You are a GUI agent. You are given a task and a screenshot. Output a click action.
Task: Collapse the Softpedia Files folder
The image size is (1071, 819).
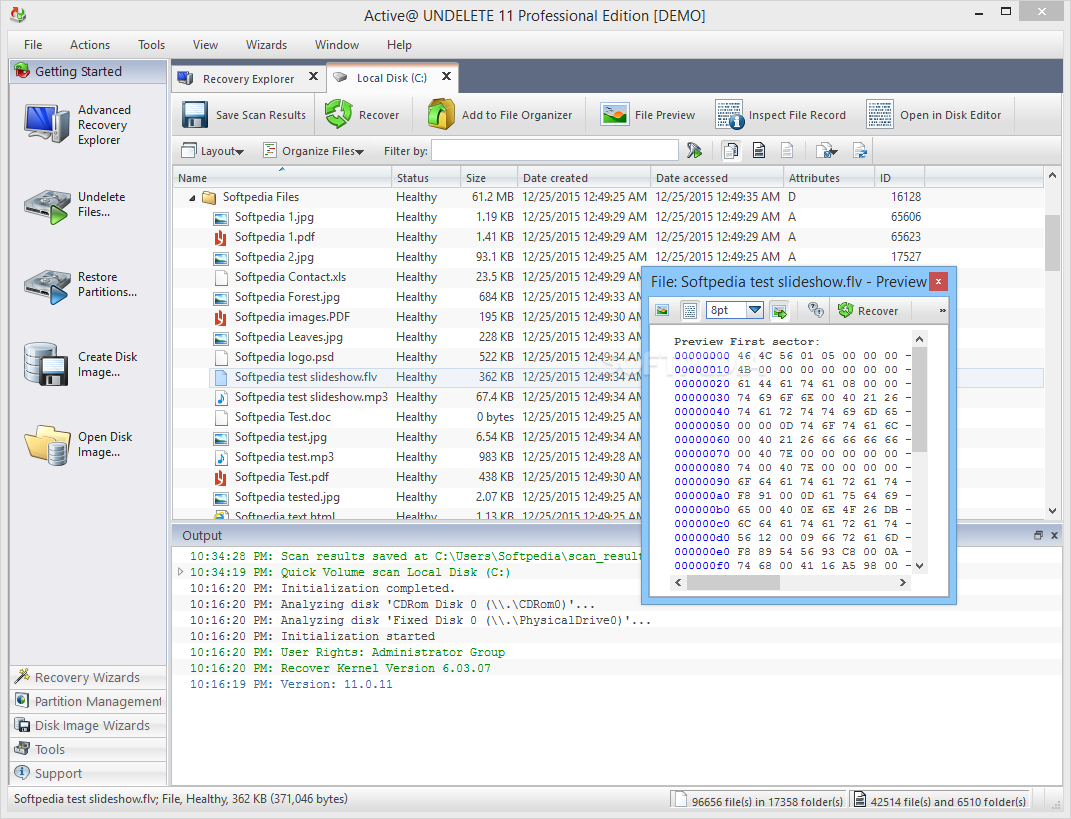coord(192,198)
